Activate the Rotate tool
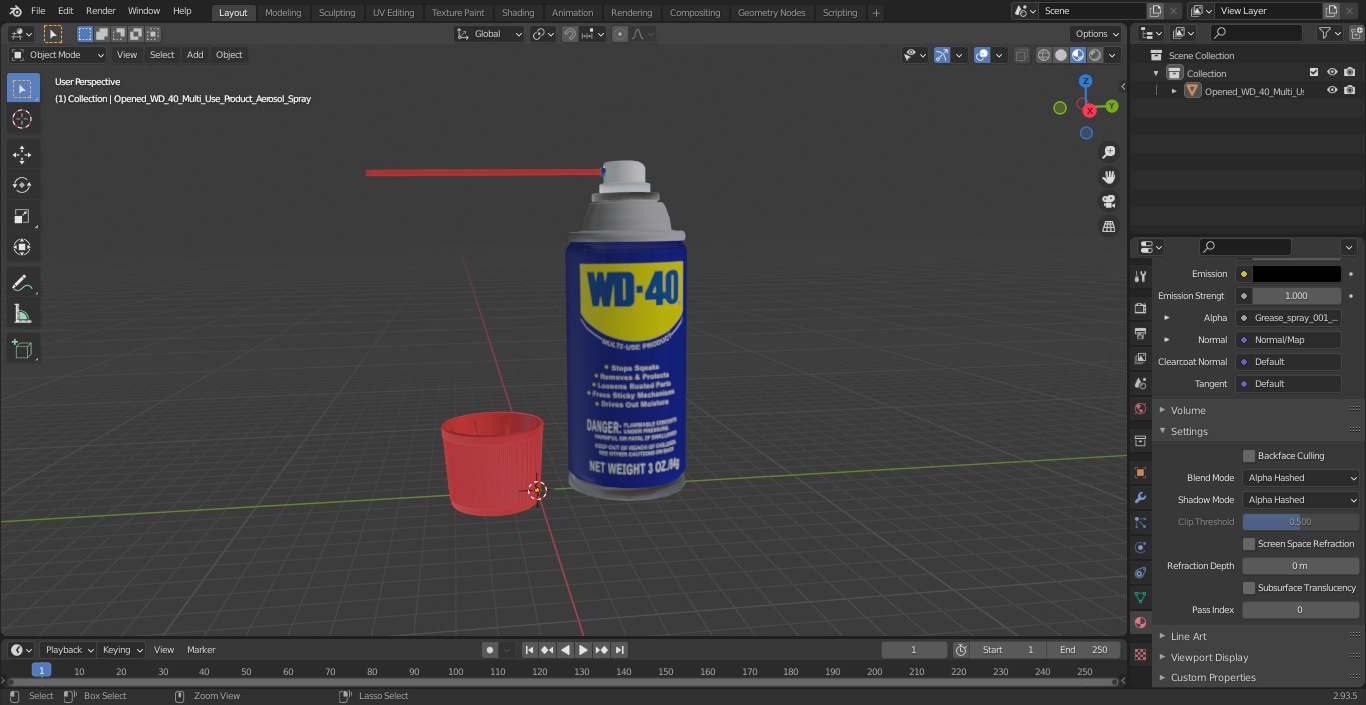 tap(22, 185)
